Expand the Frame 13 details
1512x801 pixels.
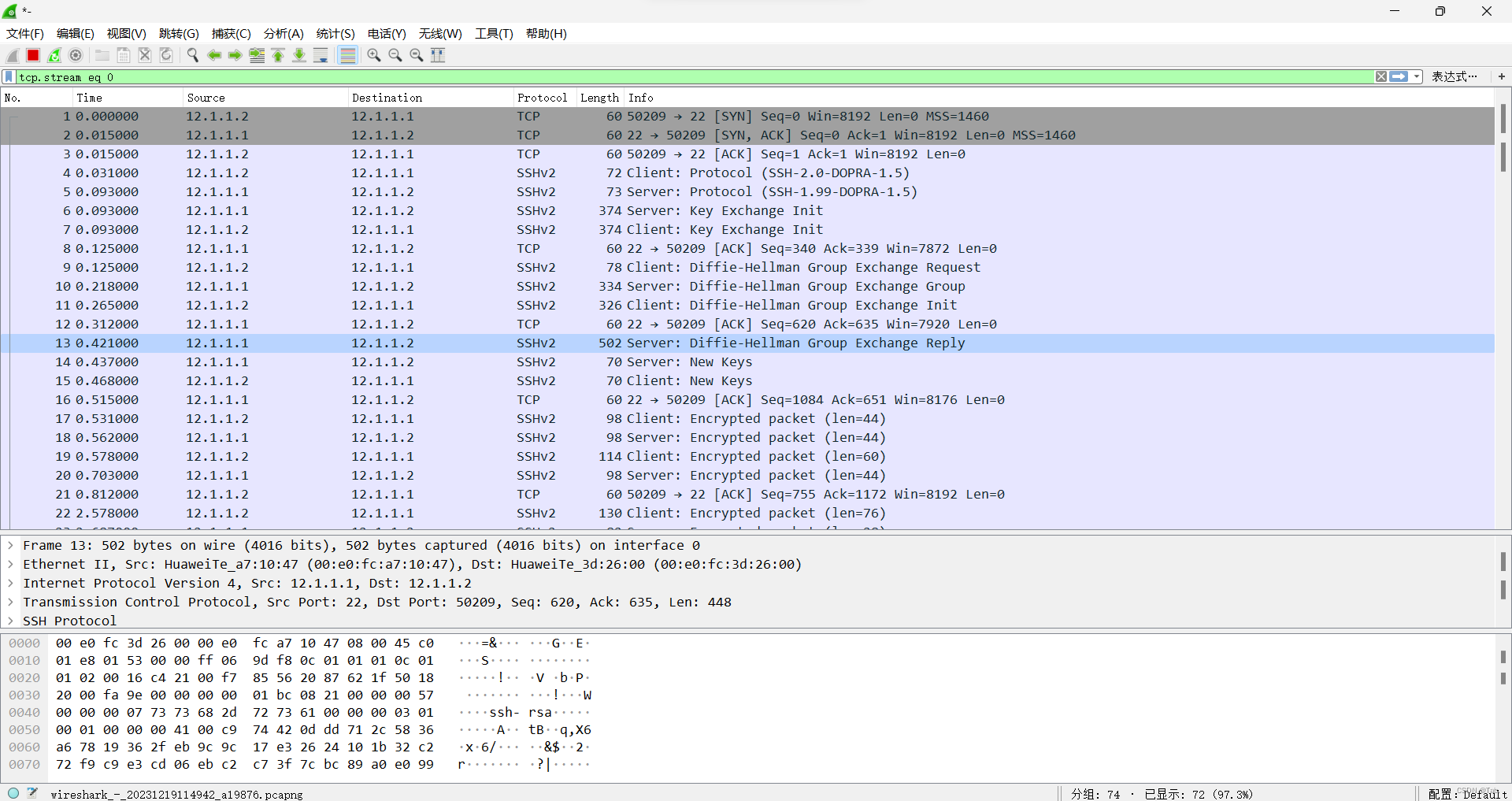coord(9,545)
